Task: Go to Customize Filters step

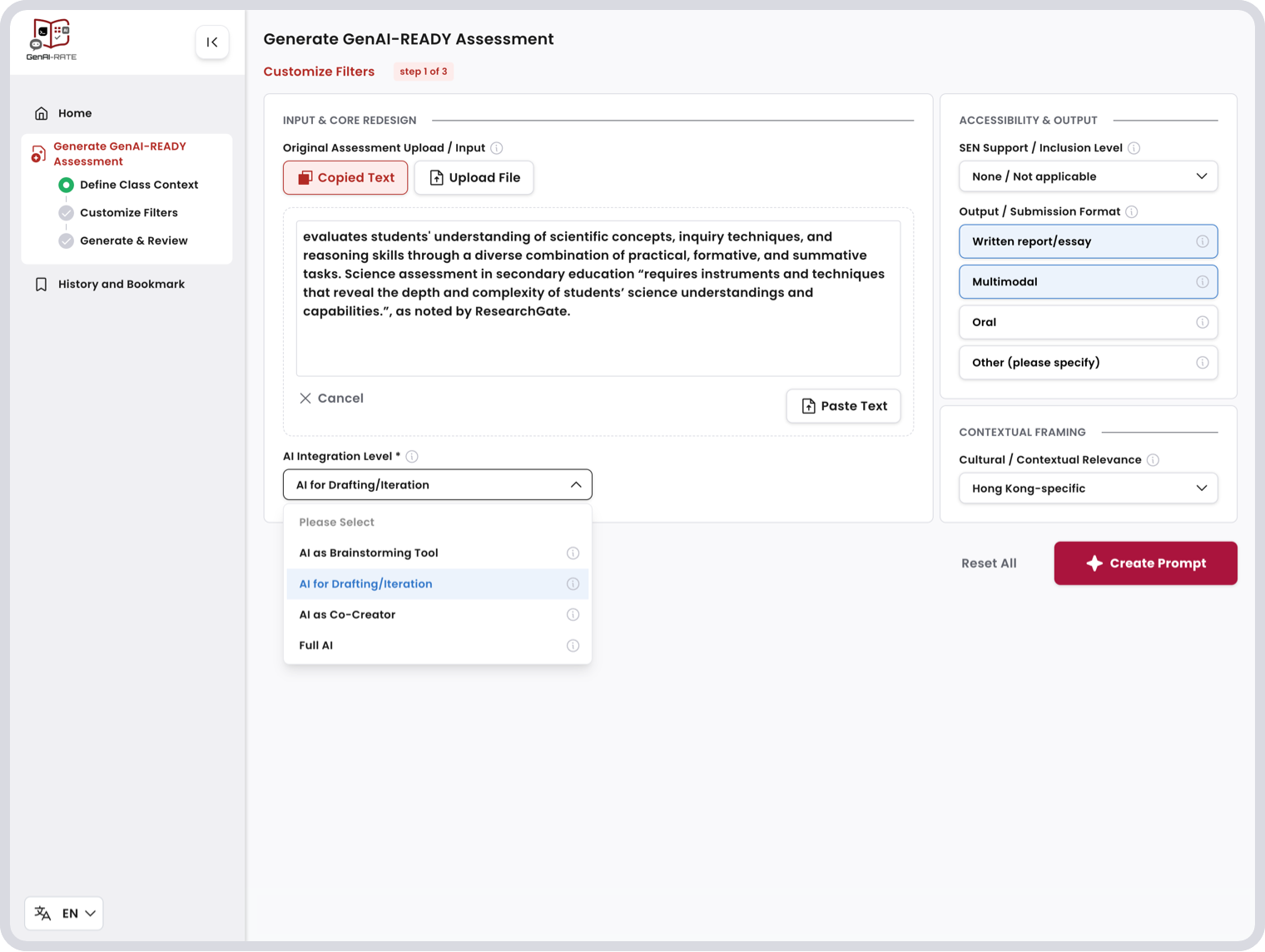Action: coord(129,213)
